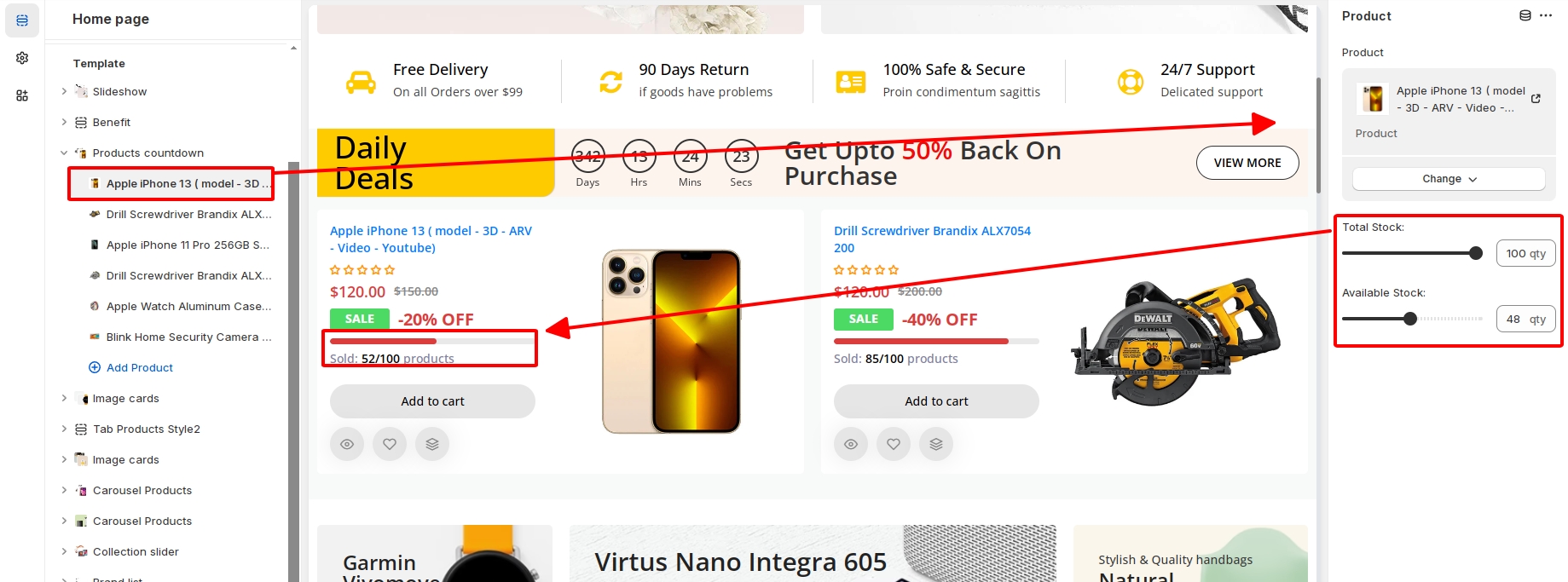This screenshot has height=582, width=1568.
Task: Open the Change product dropdown
Action: 1449,179
